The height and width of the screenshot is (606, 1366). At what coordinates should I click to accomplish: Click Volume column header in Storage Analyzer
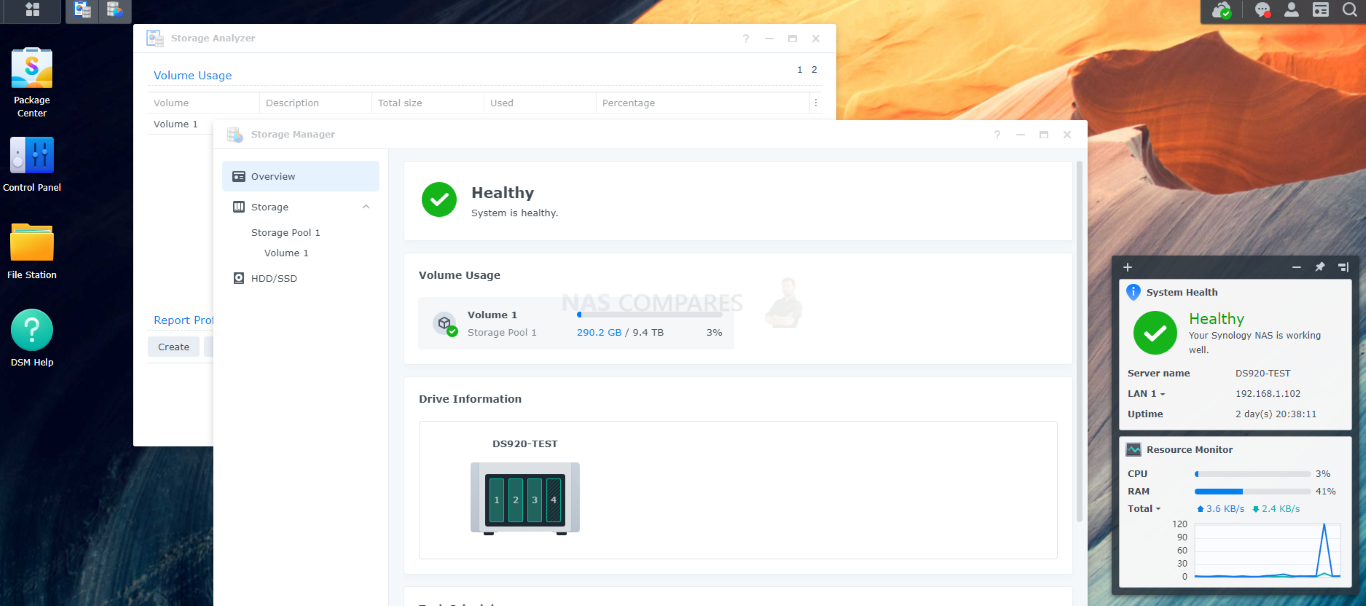204,103
